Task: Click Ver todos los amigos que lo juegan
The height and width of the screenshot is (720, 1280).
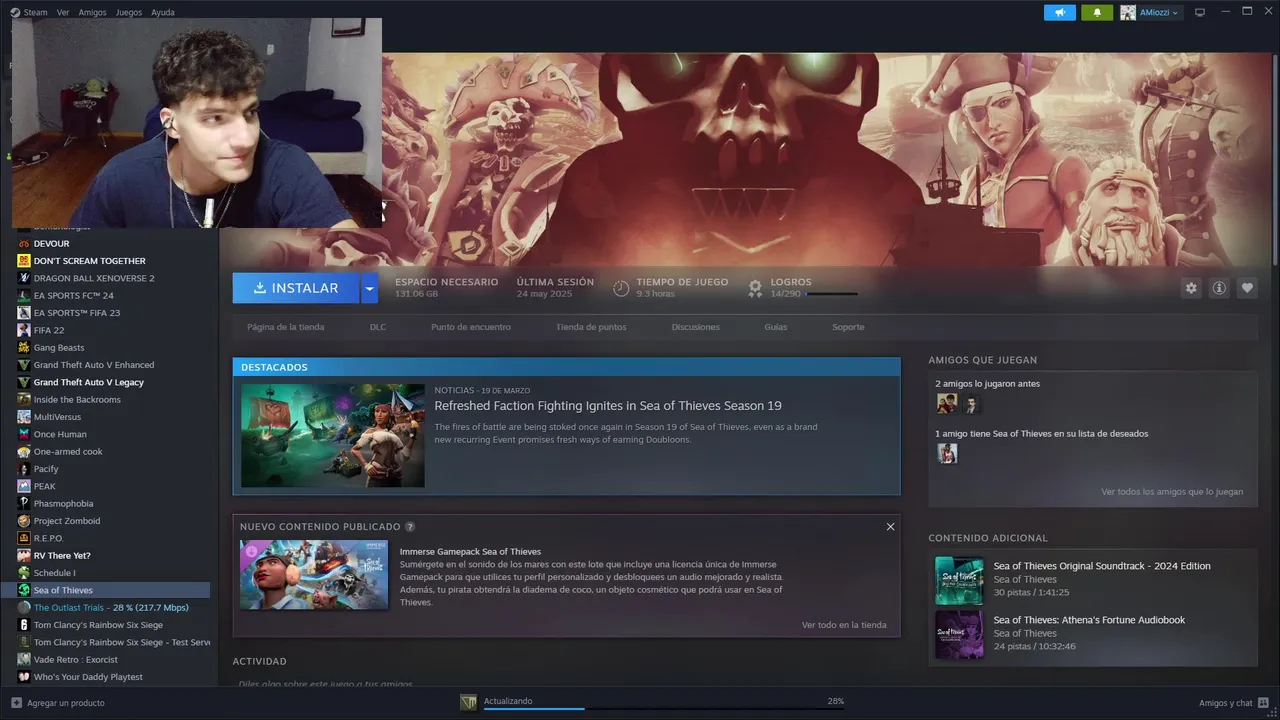Action: (x=1172, y=492)
